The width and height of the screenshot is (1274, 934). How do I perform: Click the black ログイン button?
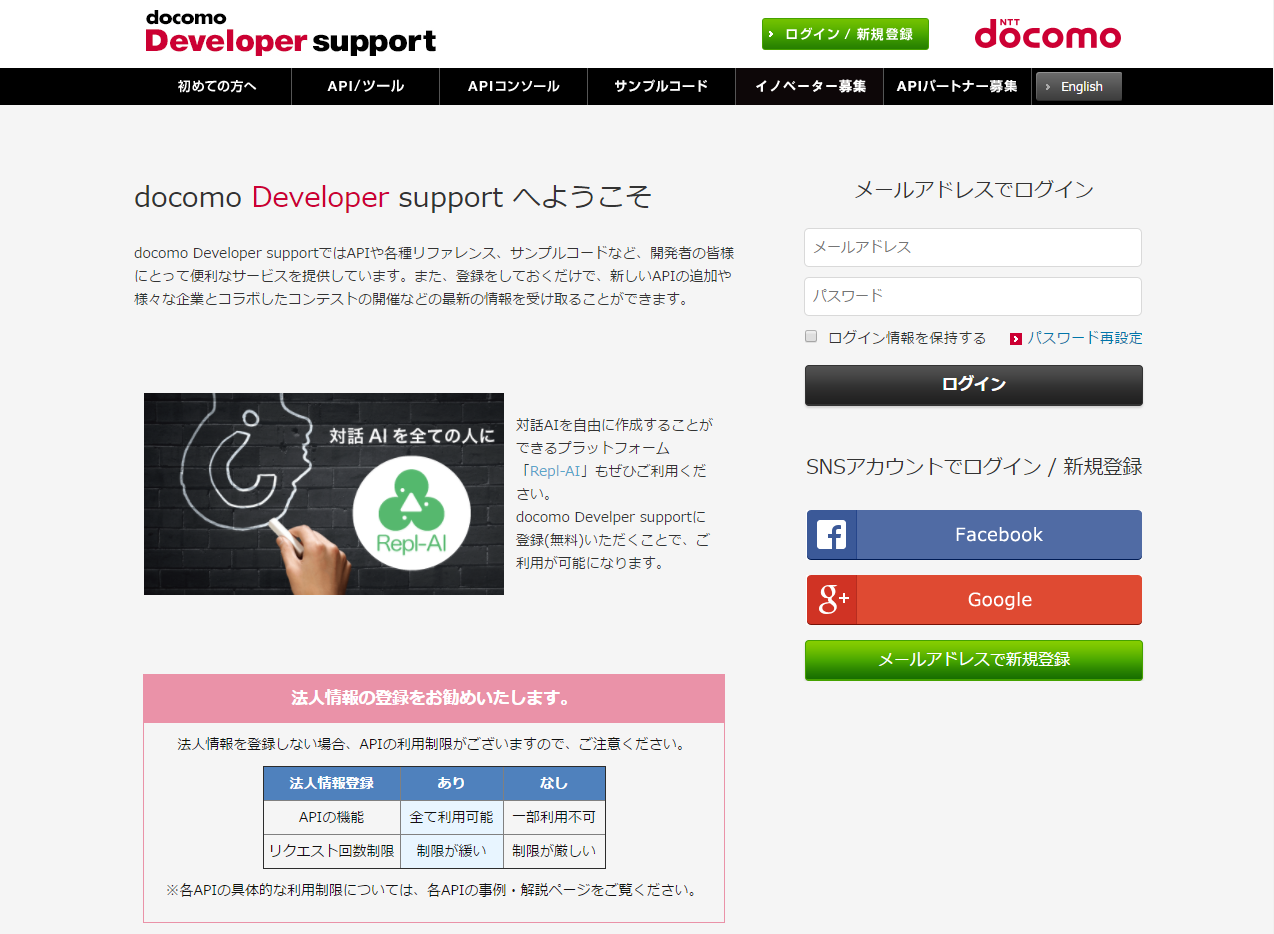click(974, 385)
